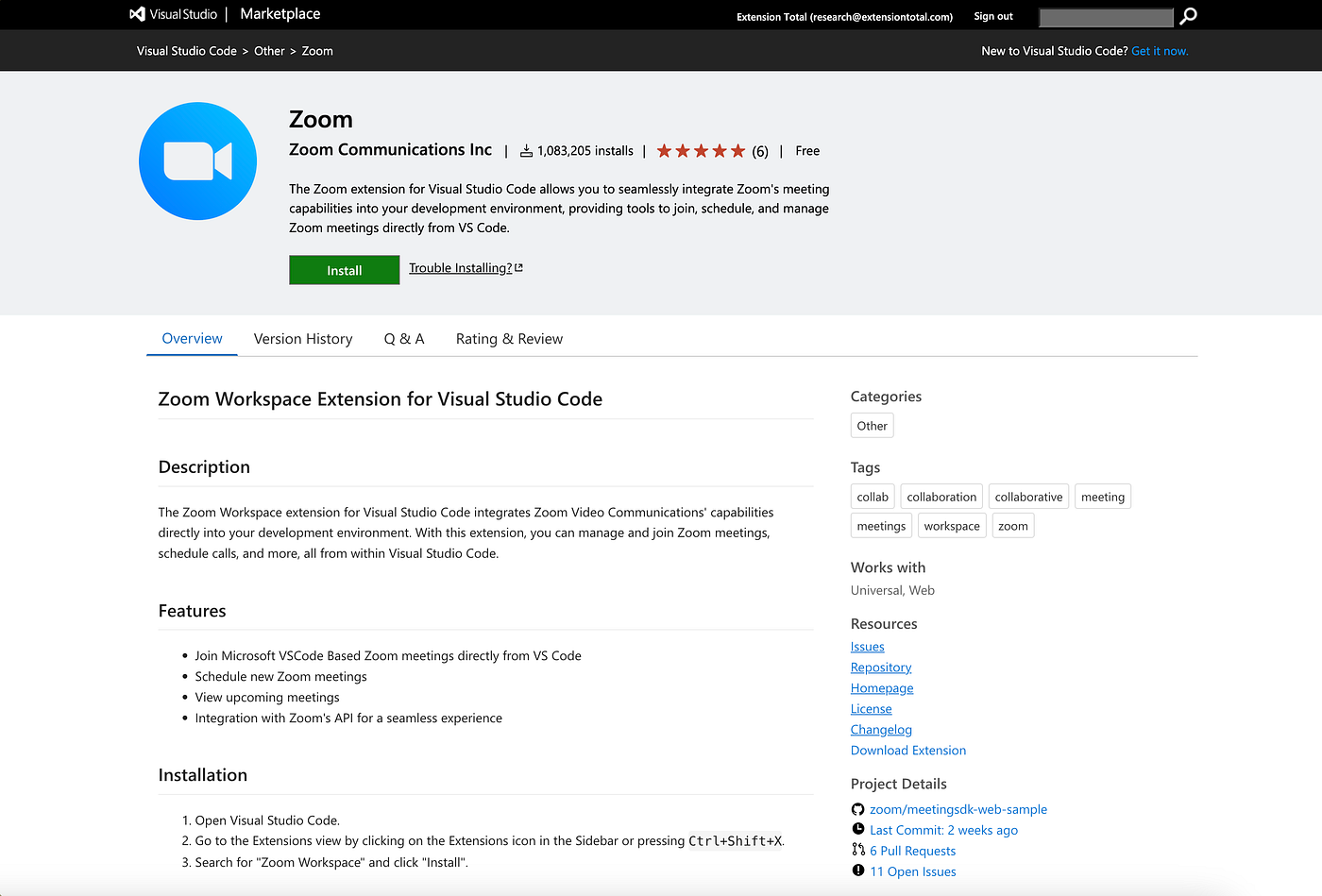Select the workspace tag

pos(952,526)
